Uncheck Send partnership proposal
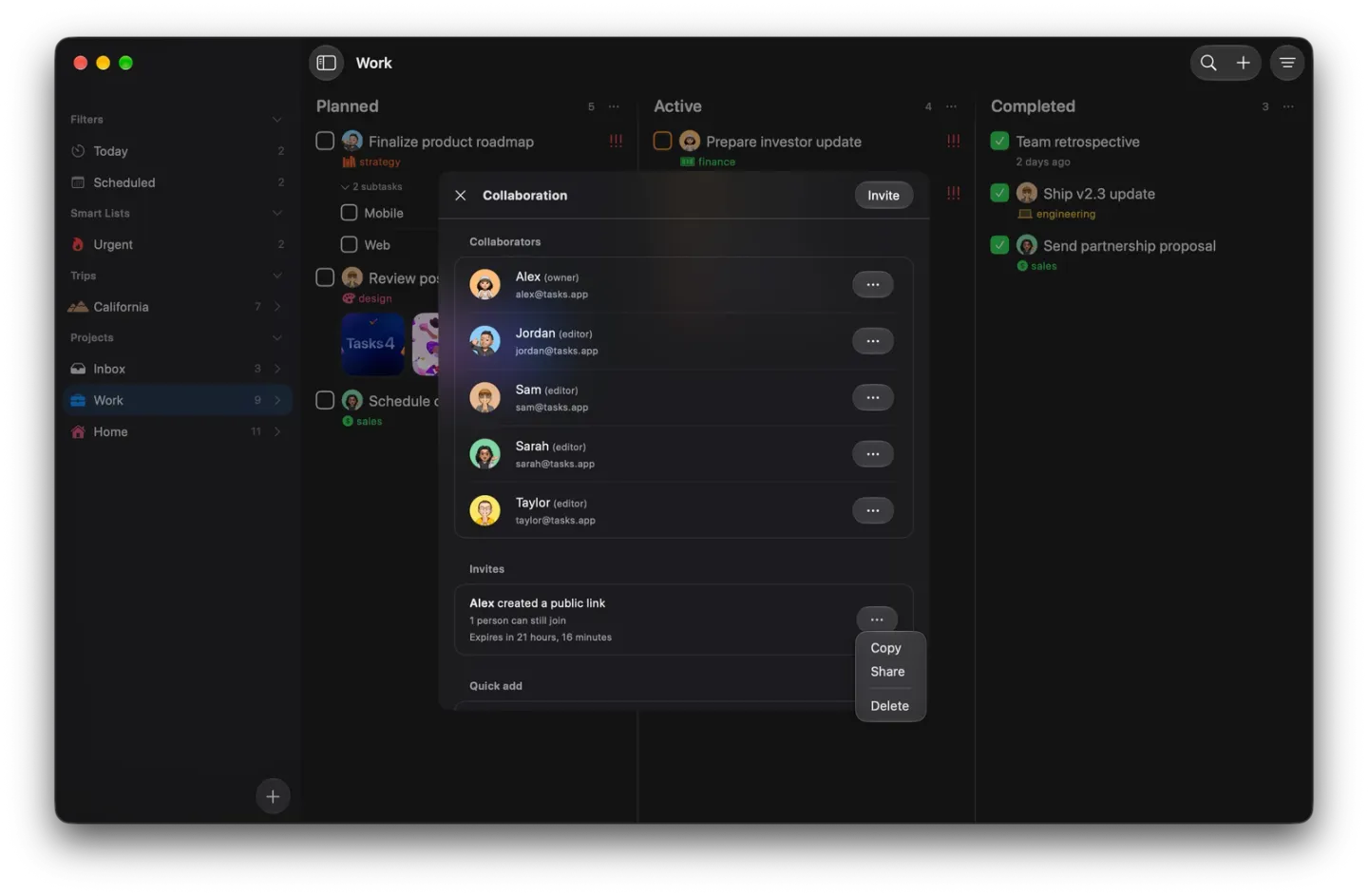The width and height of the screenshot is (1368, 896). pyautogui.click(x=999, y=245)
